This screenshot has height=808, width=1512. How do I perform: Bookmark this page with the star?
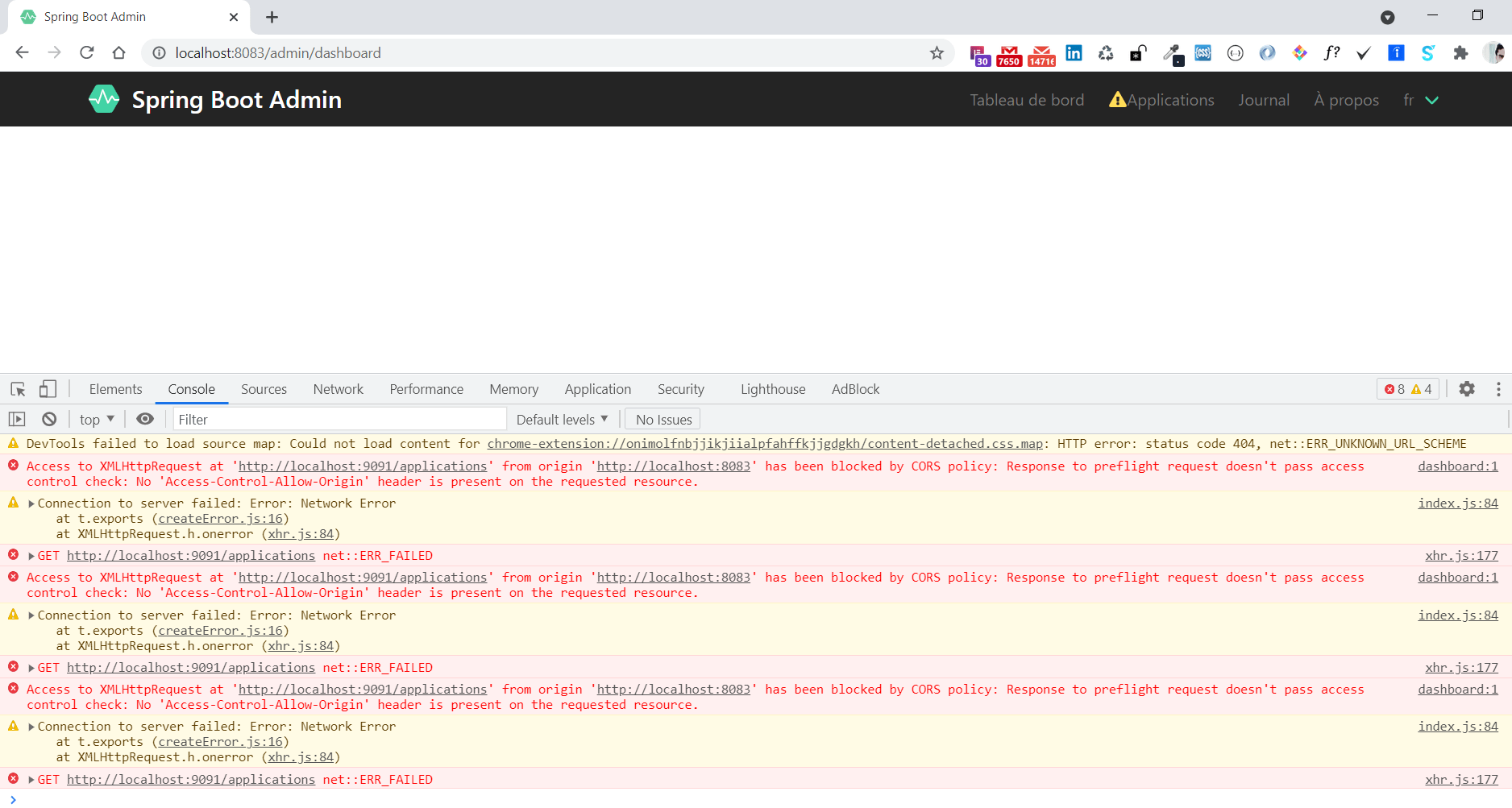[937, 53]
